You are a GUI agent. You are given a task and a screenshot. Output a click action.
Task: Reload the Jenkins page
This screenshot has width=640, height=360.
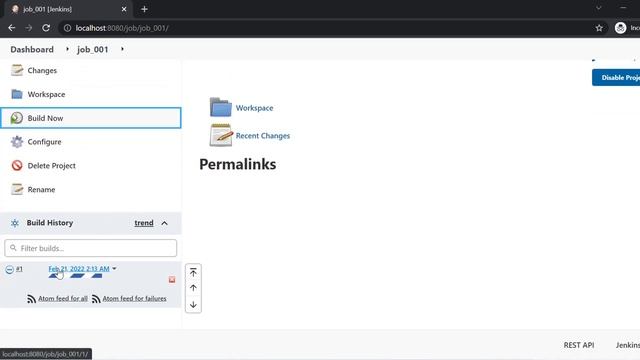point(46,28)
